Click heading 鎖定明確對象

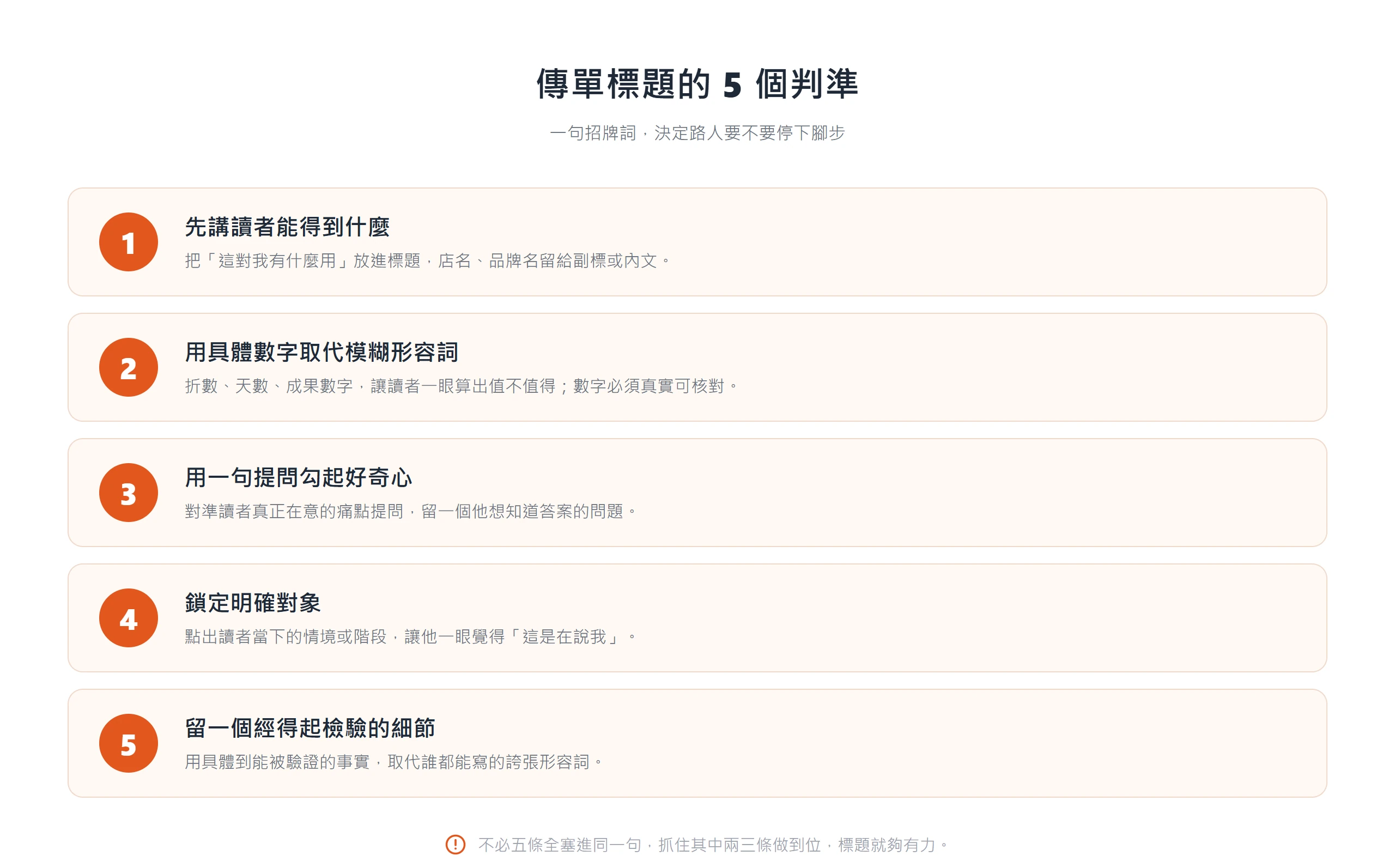pyautogui.click(x=253, y=603)
